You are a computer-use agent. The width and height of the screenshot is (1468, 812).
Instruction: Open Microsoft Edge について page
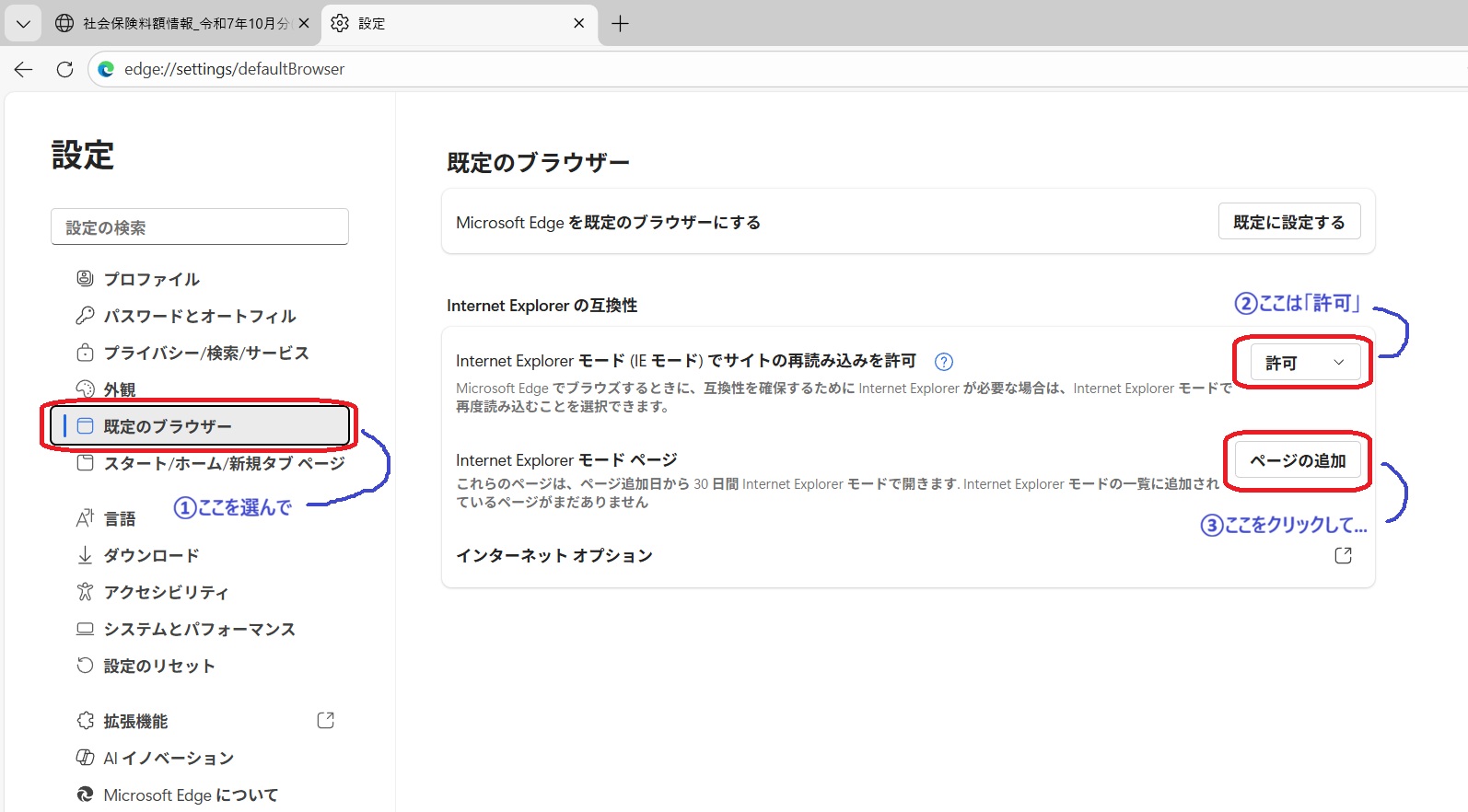pyautogui.click(x=190, y=795)
